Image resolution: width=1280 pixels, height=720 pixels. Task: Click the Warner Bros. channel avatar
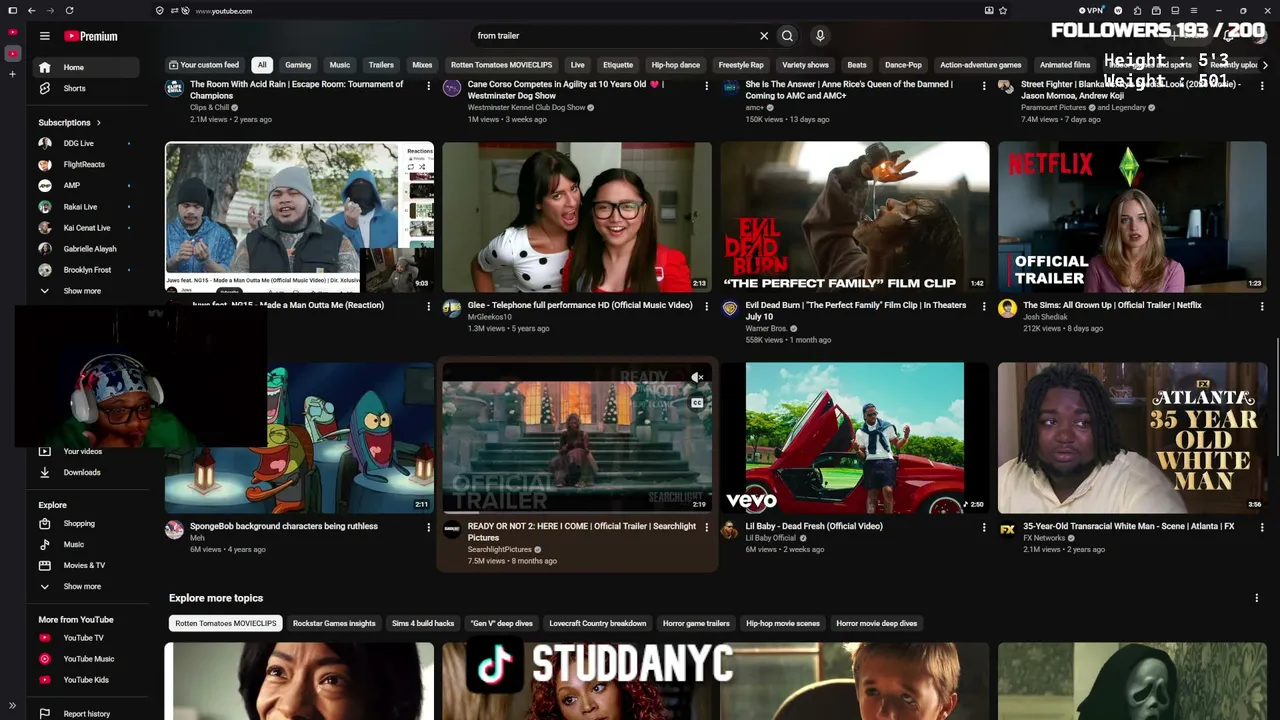[x=730, y=308]
